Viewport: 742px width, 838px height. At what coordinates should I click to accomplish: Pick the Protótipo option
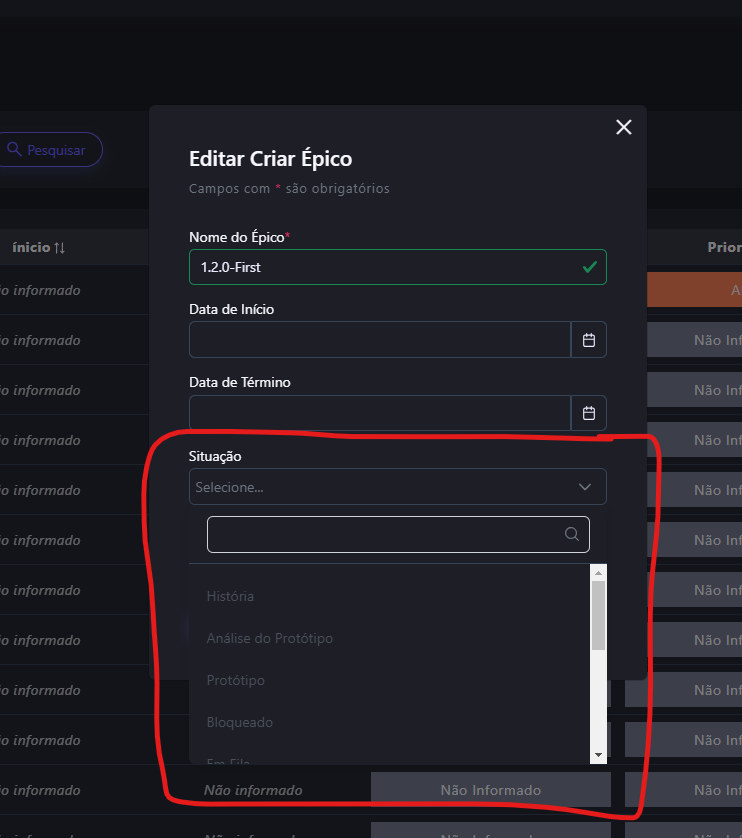236,680
